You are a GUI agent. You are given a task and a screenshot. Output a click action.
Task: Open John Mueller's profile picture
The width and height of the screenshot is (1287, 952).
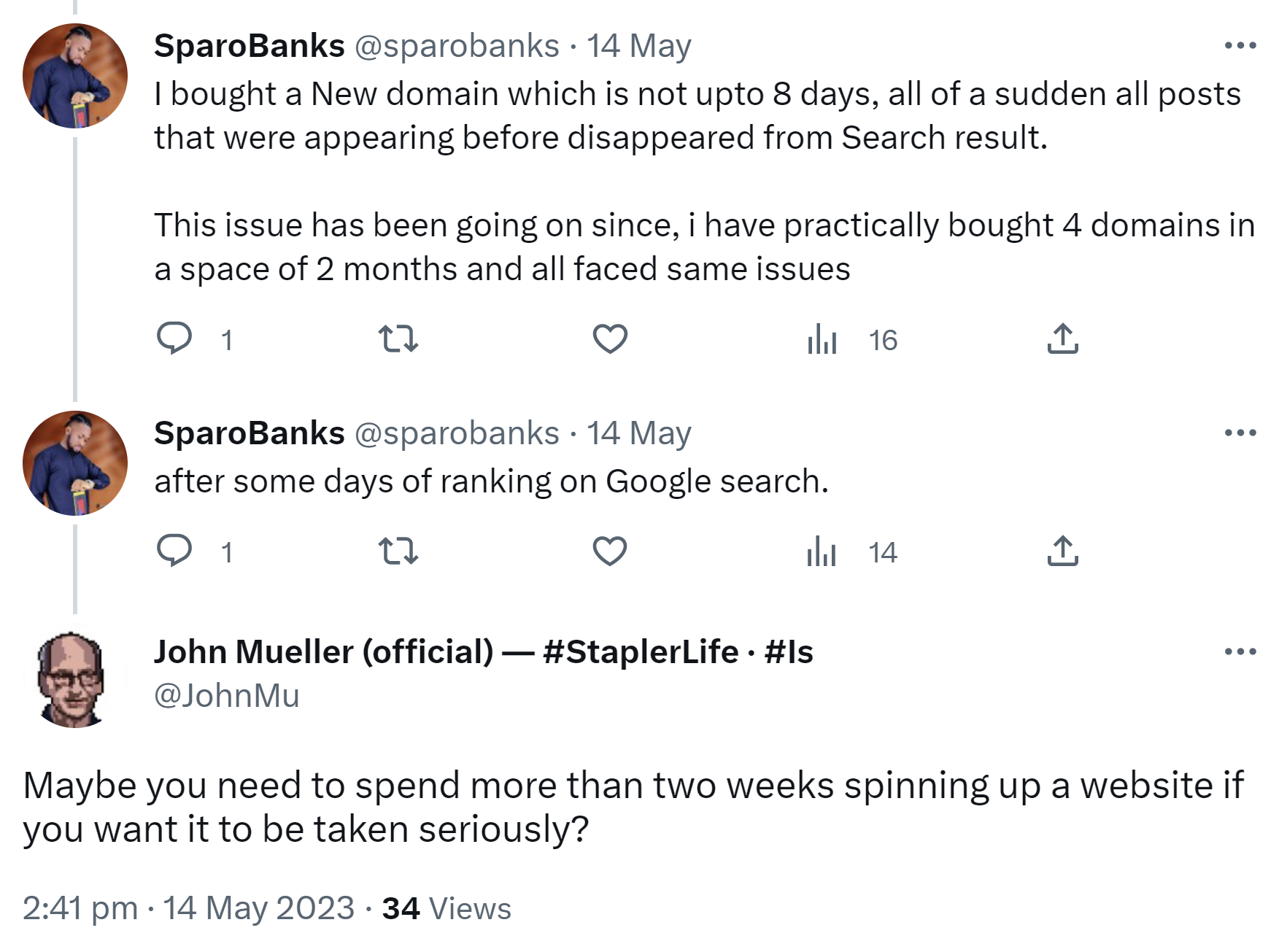tap(73, 680)
